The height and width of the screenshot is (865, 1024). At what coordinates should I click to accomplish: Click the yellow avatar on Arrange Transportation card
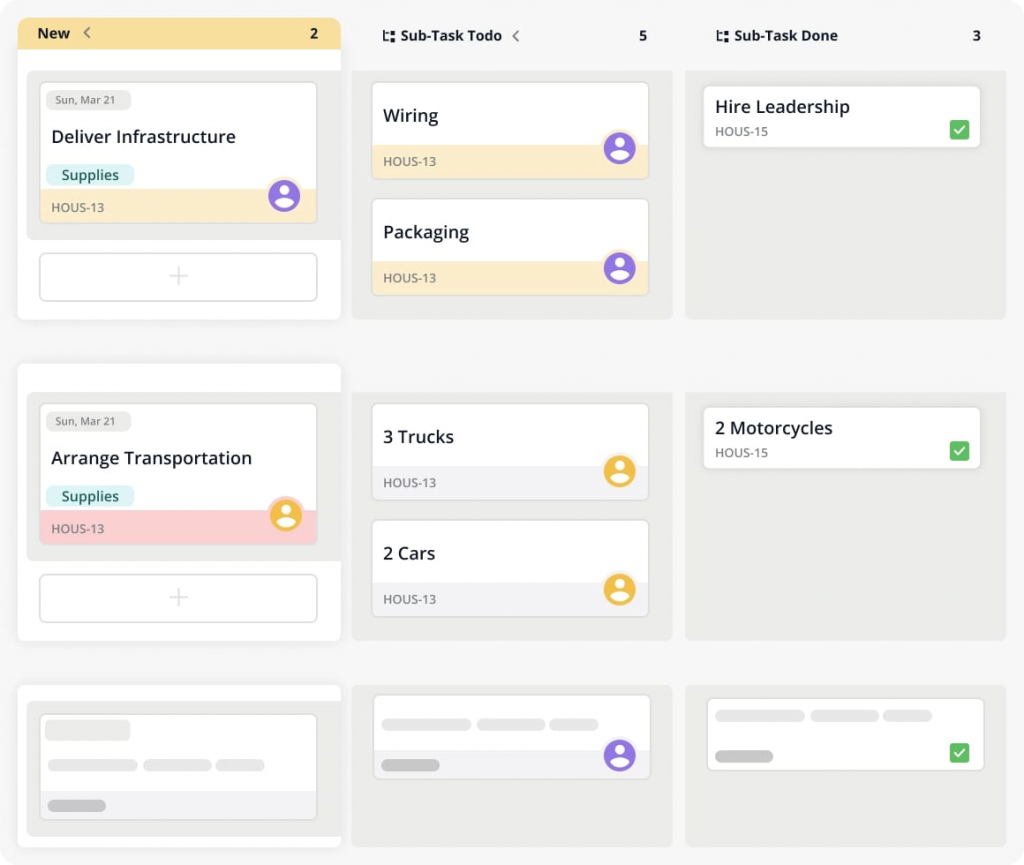(285, 514)
